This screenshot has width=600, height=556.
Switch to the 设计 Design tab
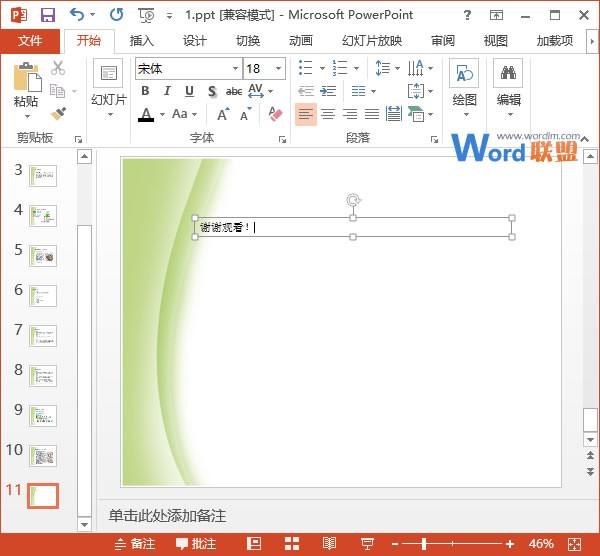(x=194, y=41)
